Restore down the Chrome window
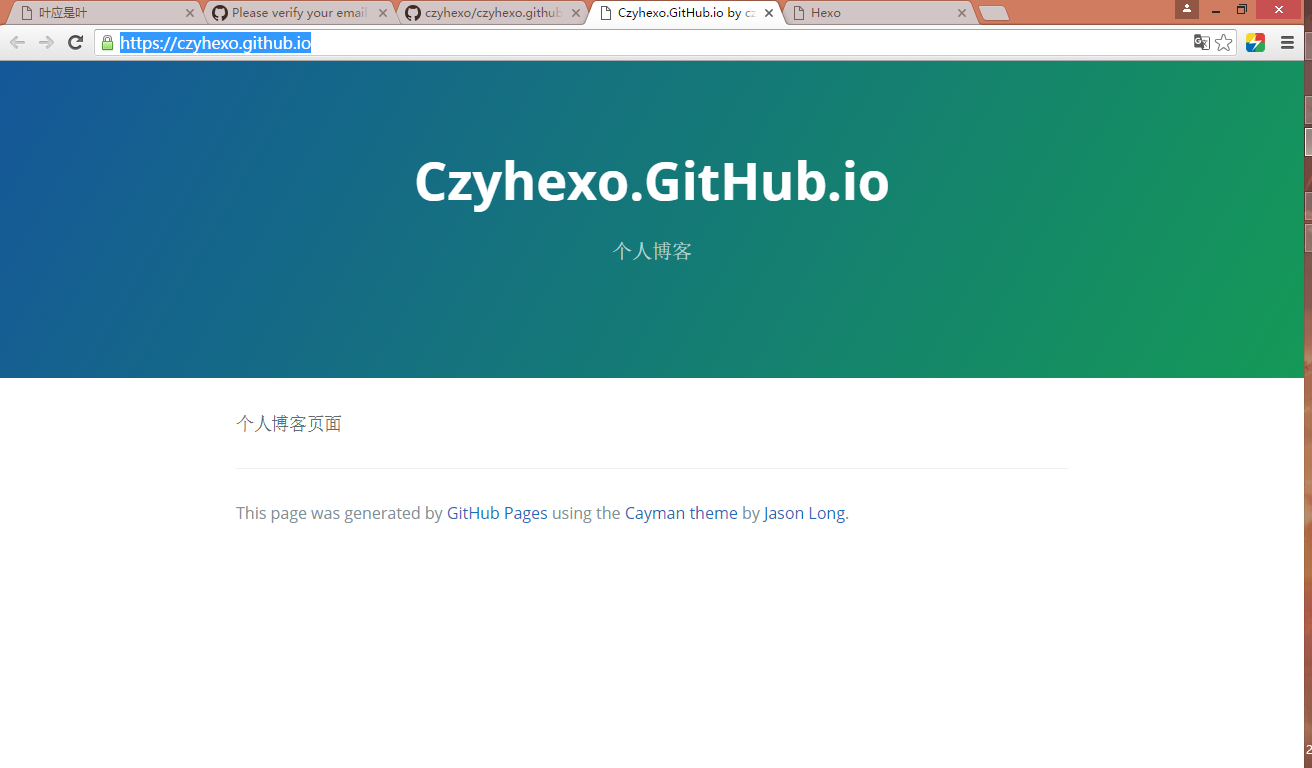This screenshot has height=768, width=1312. pos(1242,9)
